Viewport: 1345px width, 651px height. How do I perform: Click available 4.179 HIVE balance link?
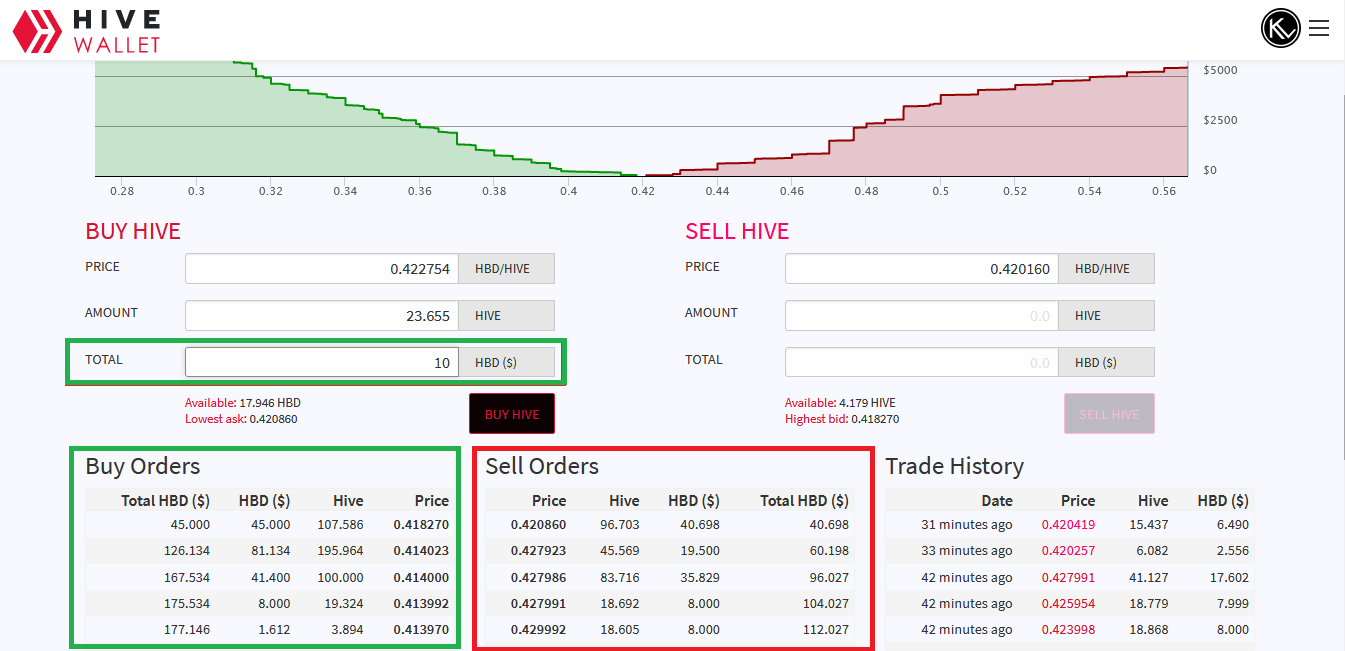(x=841, y=403)
